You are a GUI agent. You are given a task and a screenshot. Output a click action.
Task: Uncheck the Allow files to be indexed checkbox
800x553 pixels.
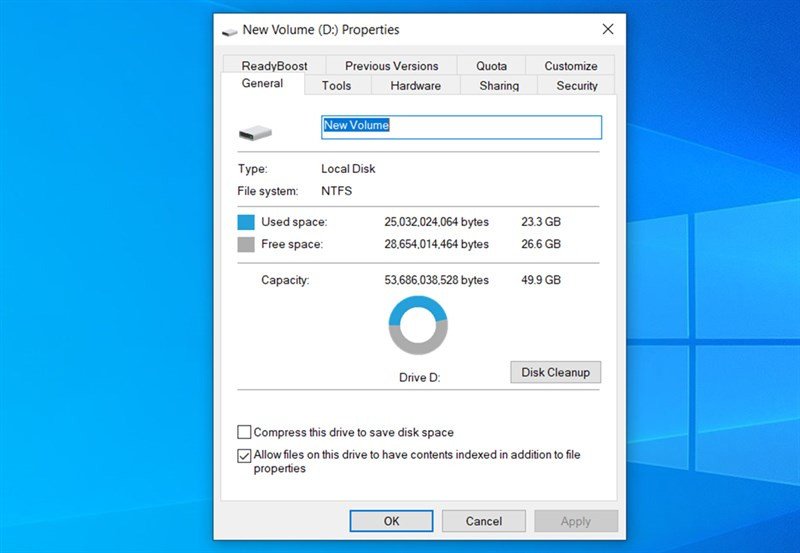point(245,455)
